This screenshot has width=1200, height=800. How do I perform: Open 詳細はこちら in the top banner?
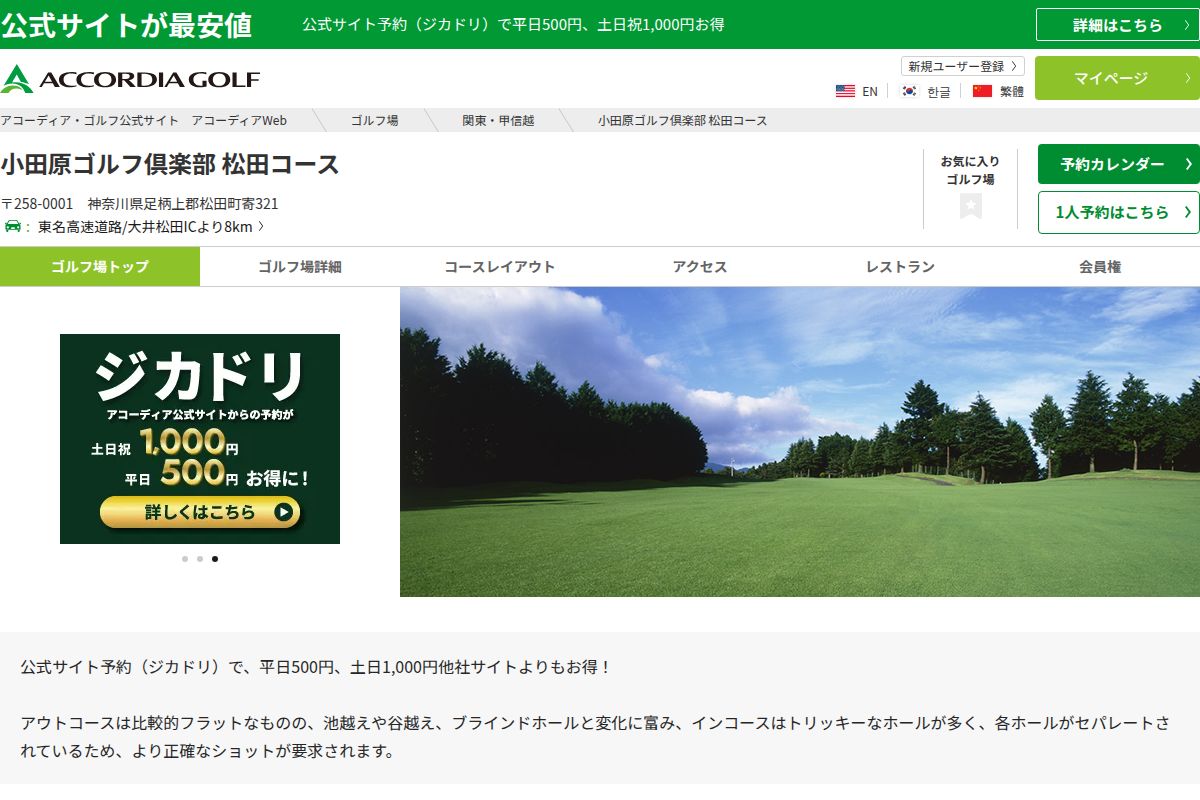(x=1117, y=25)
